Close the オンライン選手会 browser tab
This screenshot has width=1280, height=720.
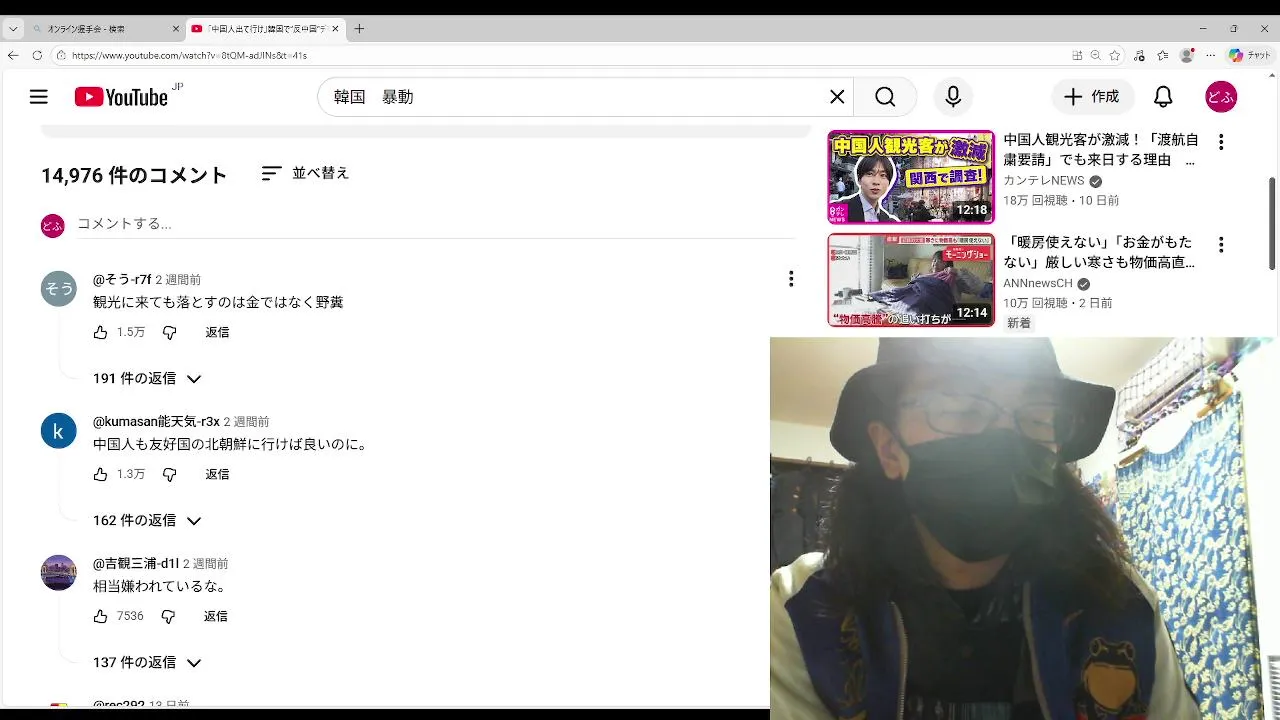pyautogui.click(x=175, y=29)
